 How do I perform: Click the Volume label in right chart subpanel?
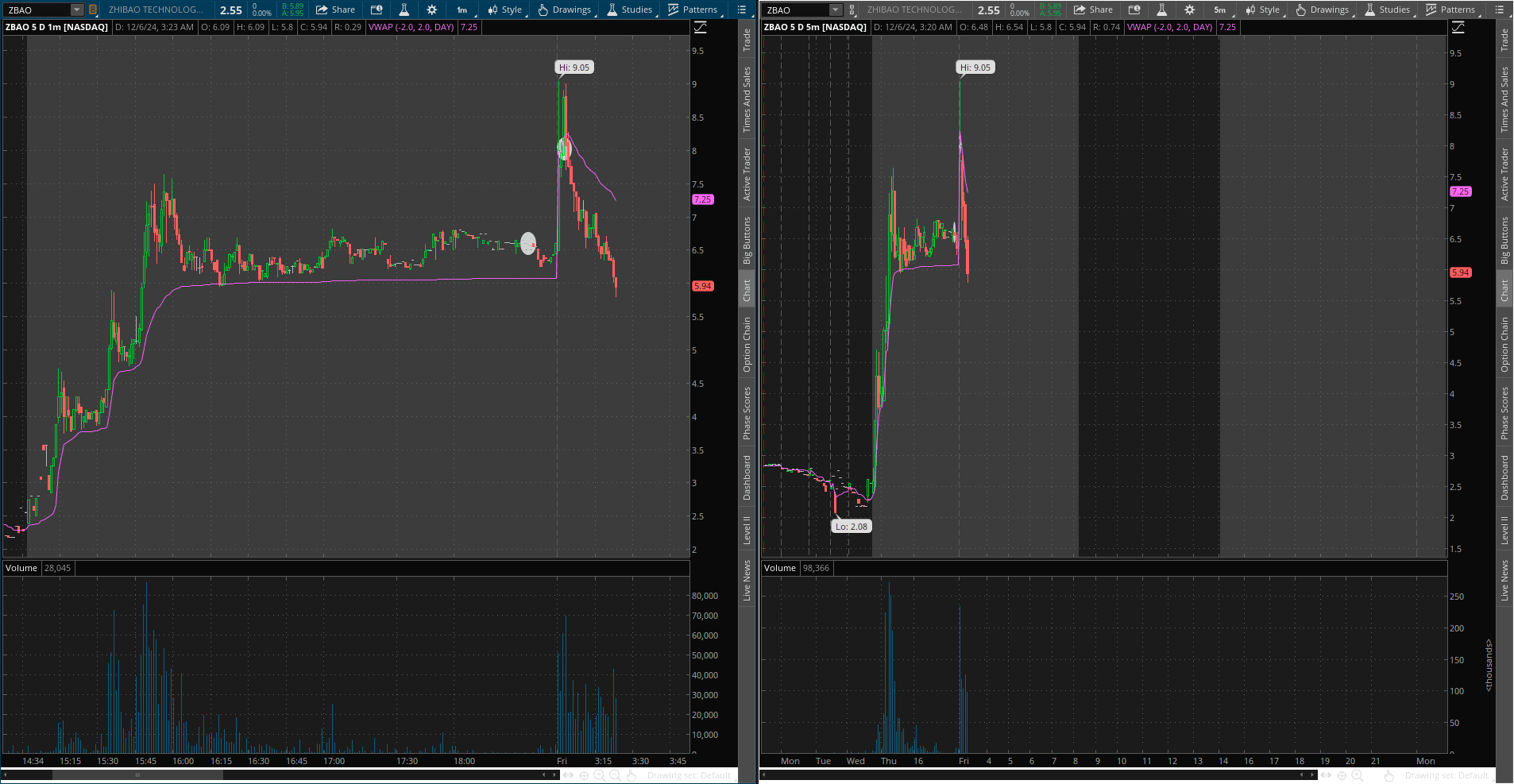tap(780, 568)
